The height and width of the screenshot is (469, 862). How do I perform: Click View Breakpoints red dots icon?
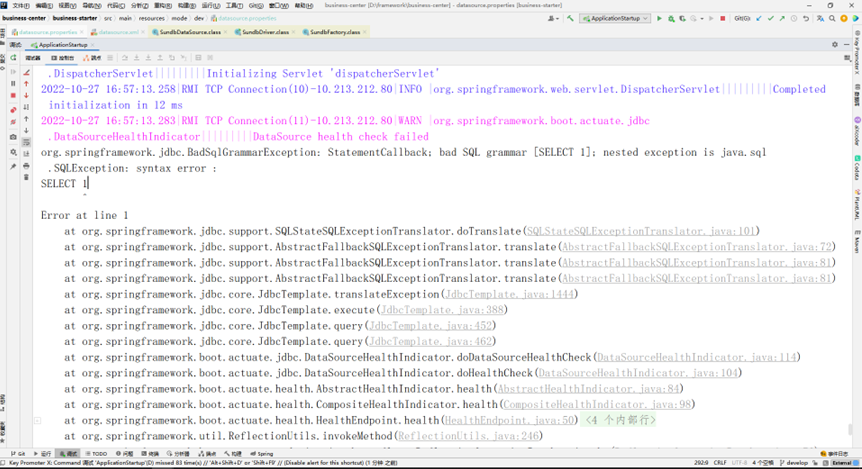13,110
